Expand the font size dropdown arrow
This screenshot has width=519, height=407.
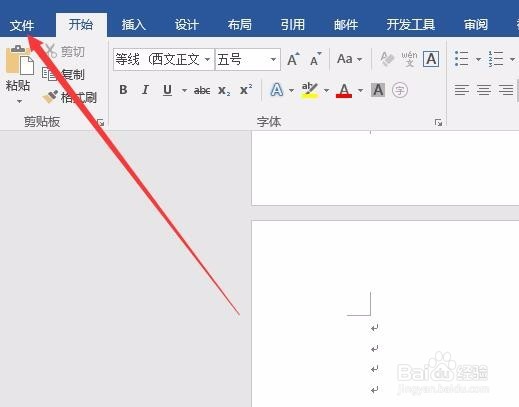(x=273, y=60)
